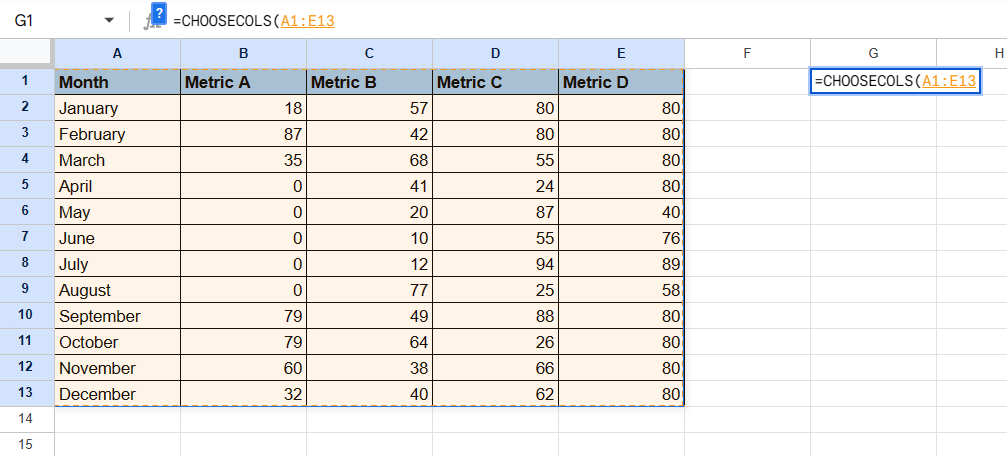Select row 1 header

[x=27, y=82]
